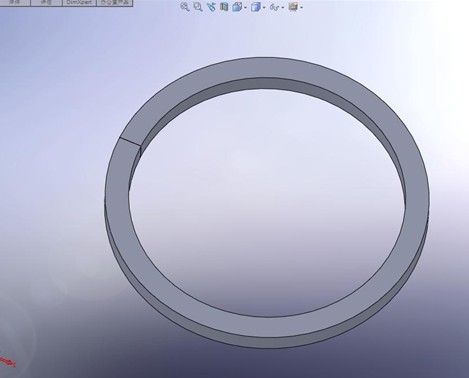Click the split line on the ring

pyautogui.click(x=130, y=141)
